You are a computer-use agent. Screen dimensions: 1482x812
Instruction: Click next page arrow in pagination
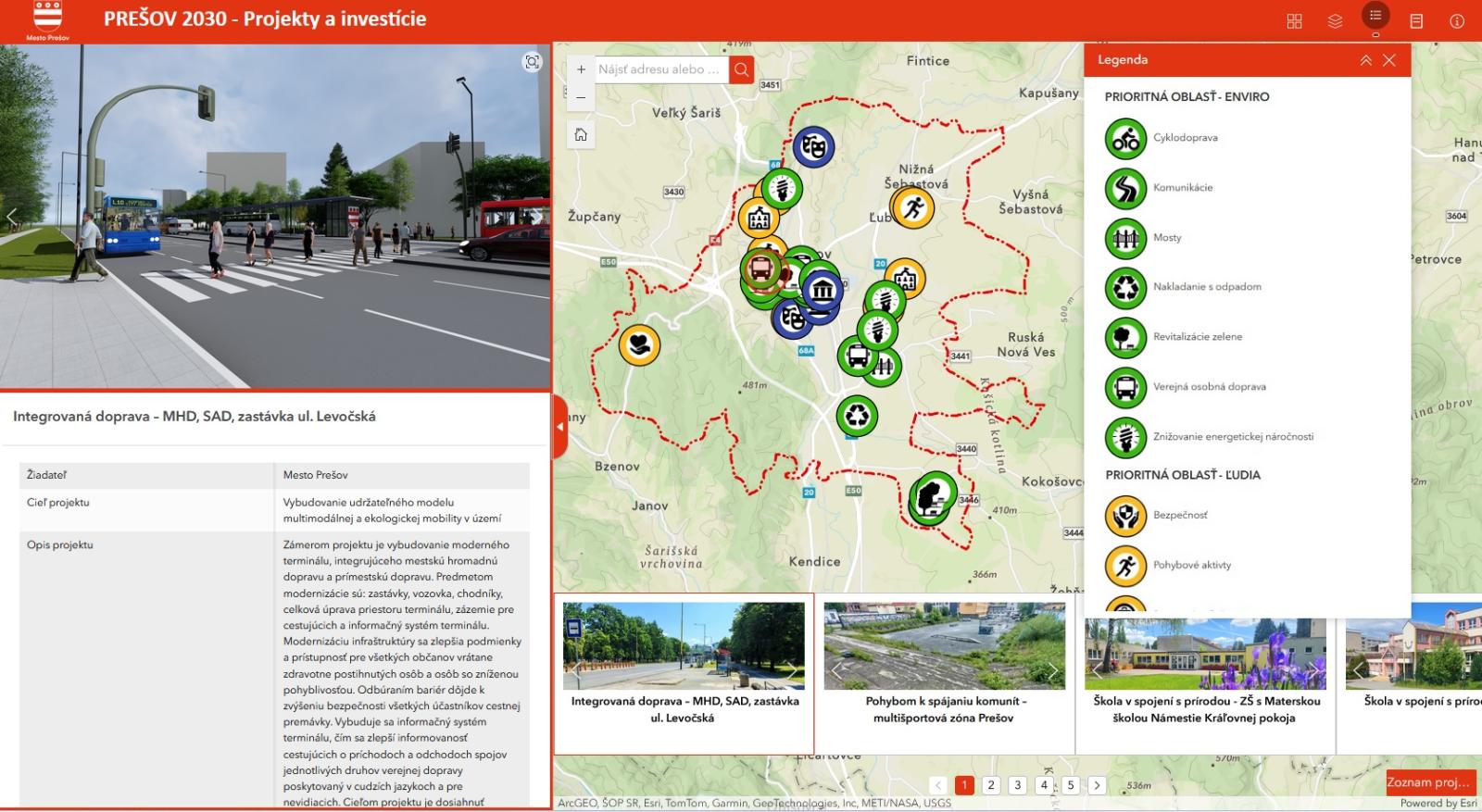[1097, 785]
